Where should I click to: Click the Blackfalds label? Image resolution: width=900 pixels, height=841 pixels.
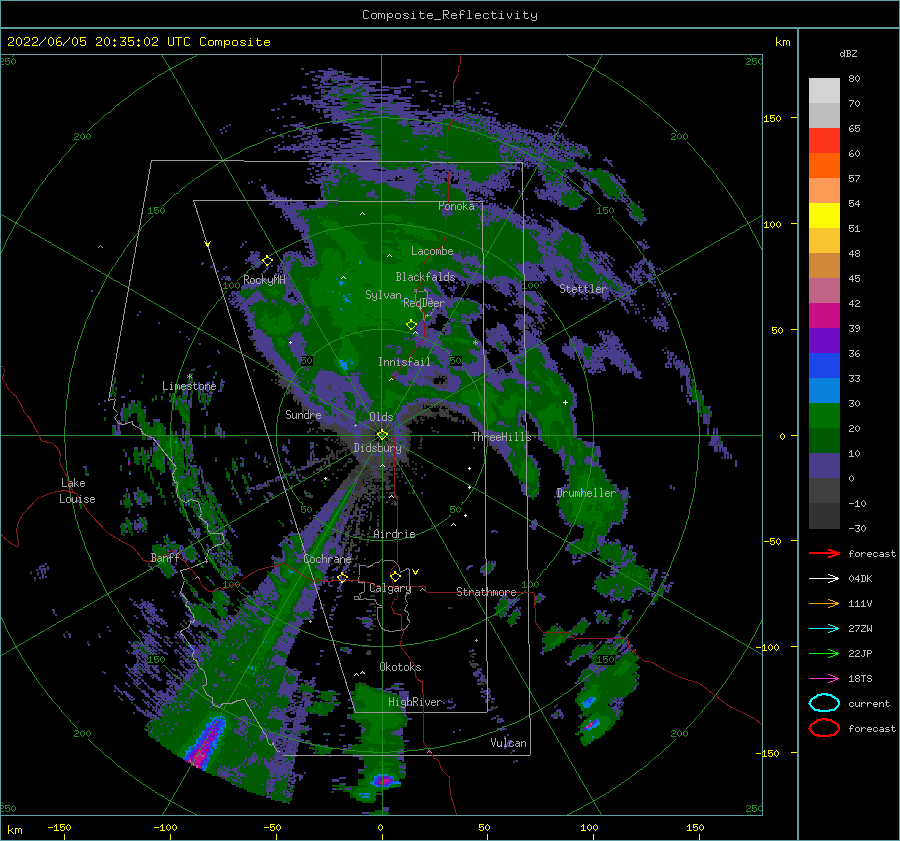pyautogui.click(x=425, y=277)
